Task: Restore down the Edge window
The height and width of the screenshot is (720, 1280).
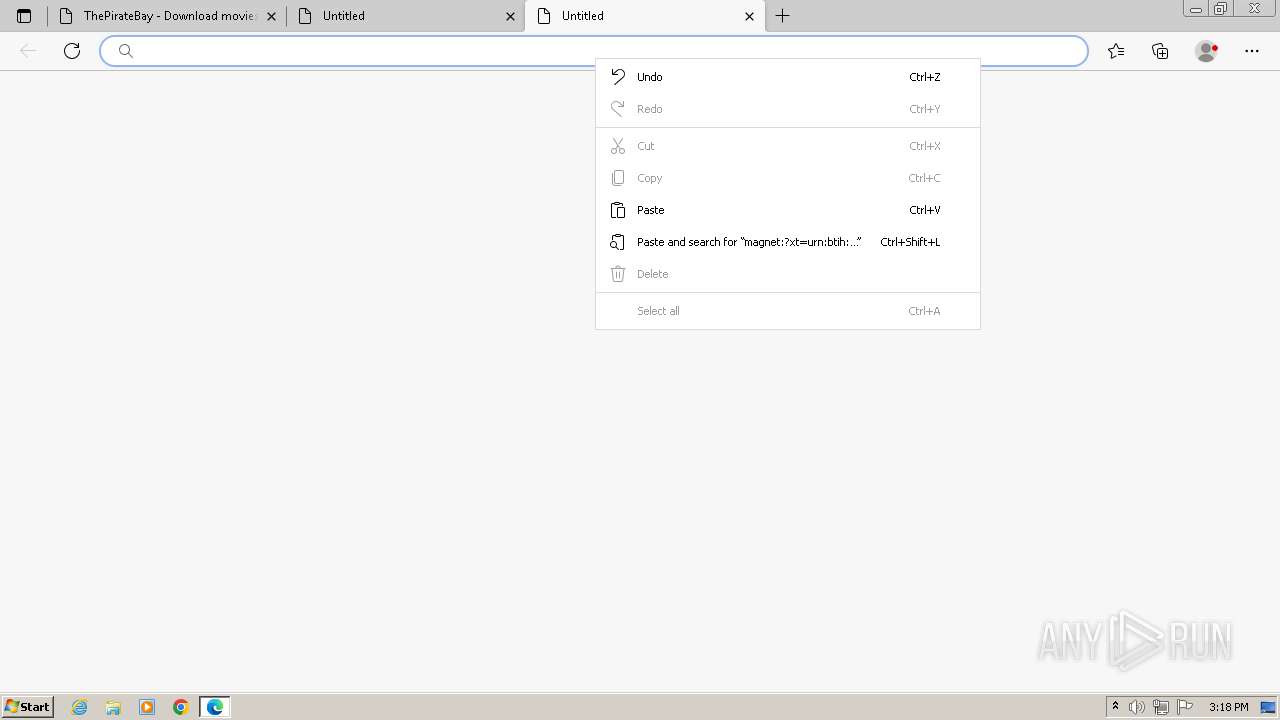Action: click(1221, 9)
